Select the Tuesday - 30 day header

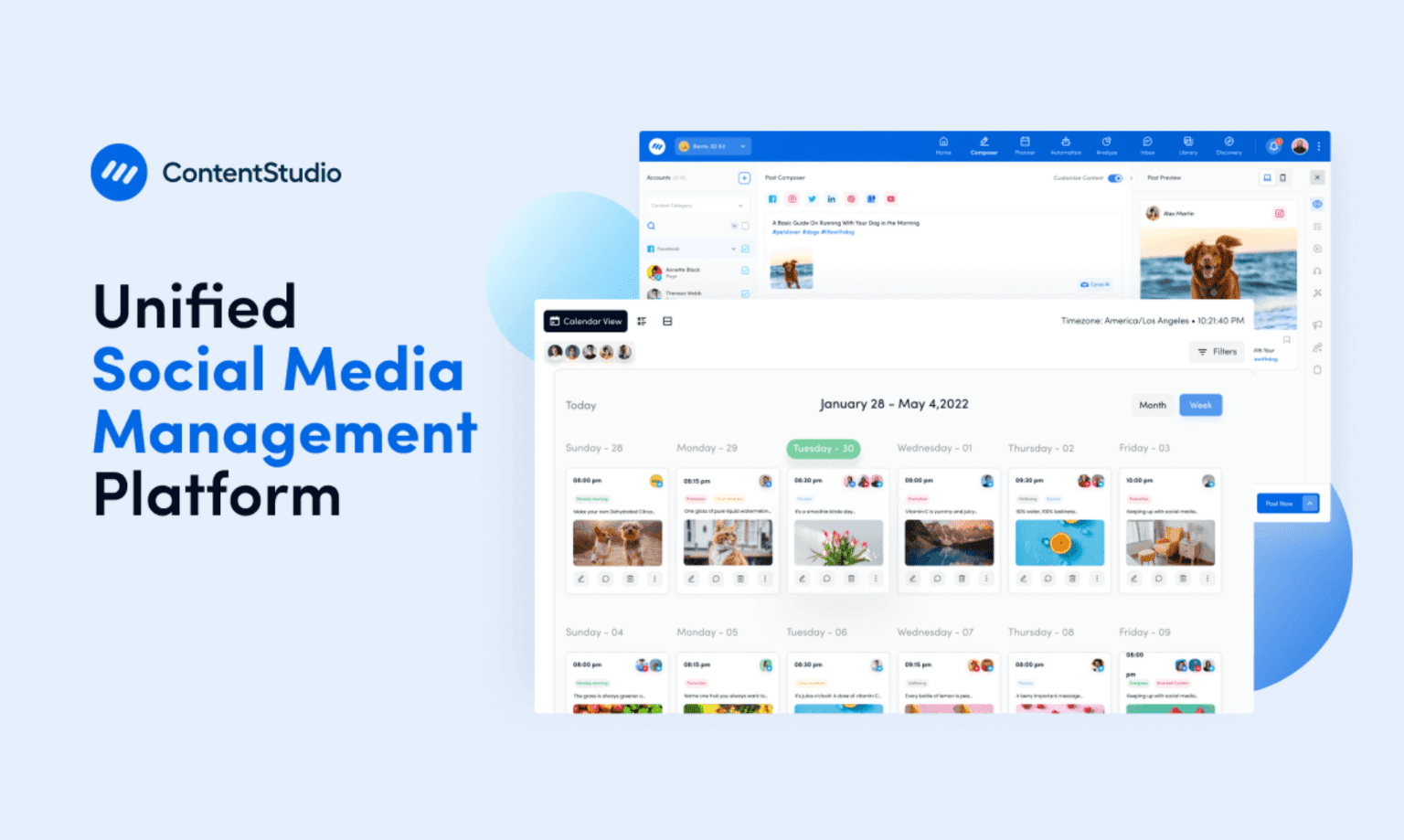coord(823,448)
